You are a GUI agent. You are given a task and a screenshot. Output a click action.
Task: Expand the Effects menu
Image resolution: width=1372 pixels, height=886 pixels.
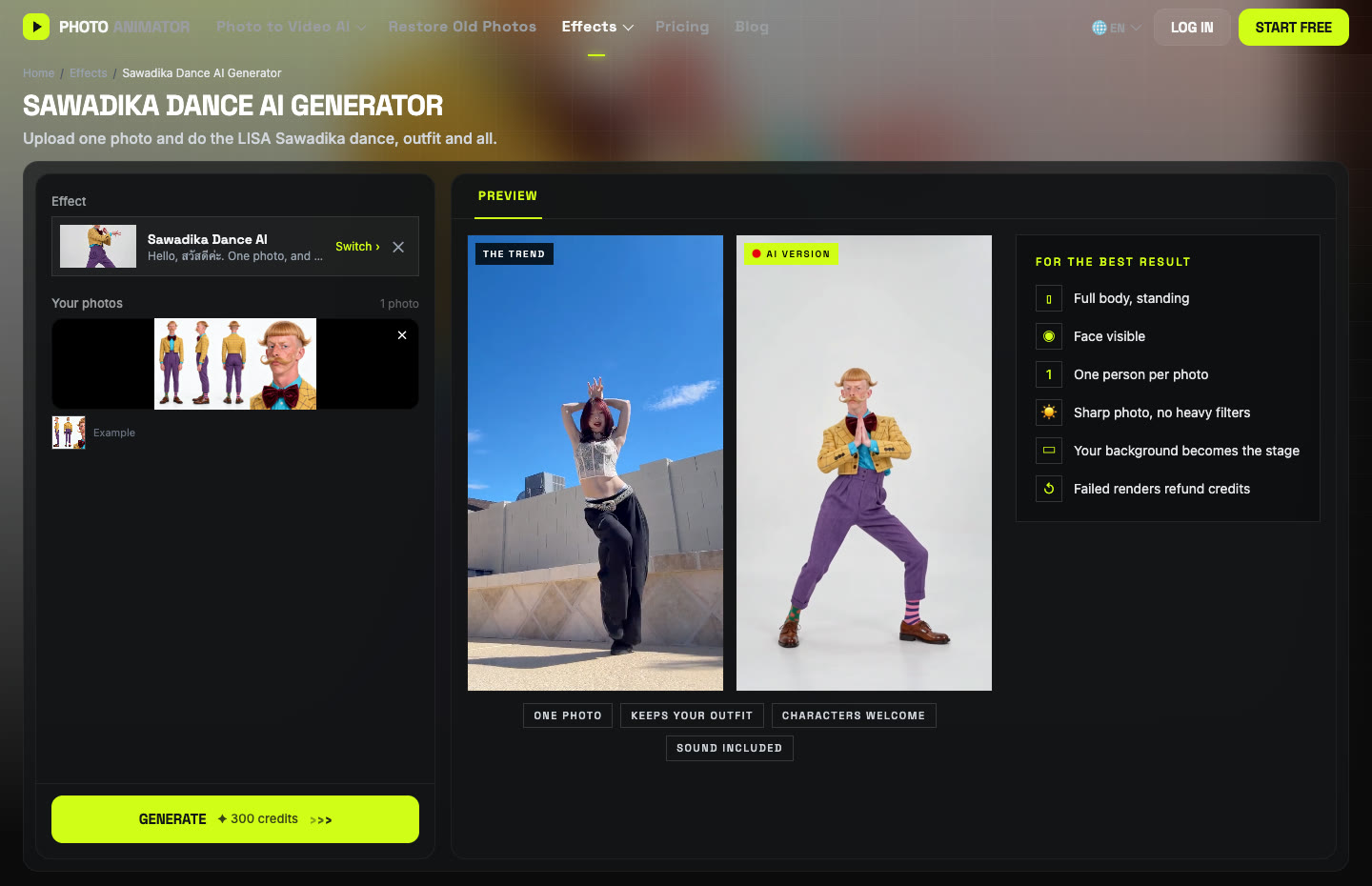tap(597, 27)
